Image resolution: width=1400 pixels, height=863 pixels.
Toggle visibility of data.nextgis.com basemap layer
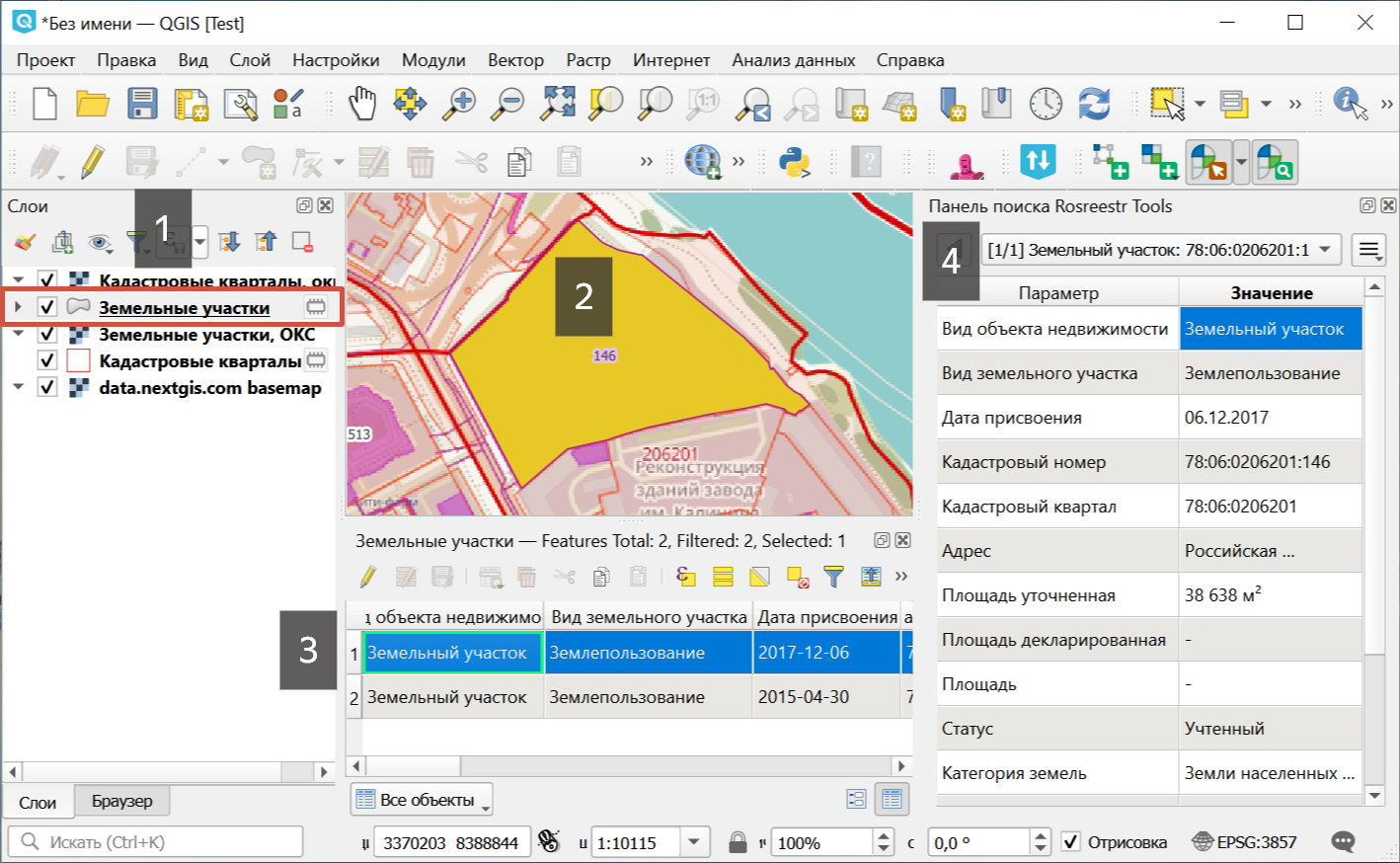(46, 387)
